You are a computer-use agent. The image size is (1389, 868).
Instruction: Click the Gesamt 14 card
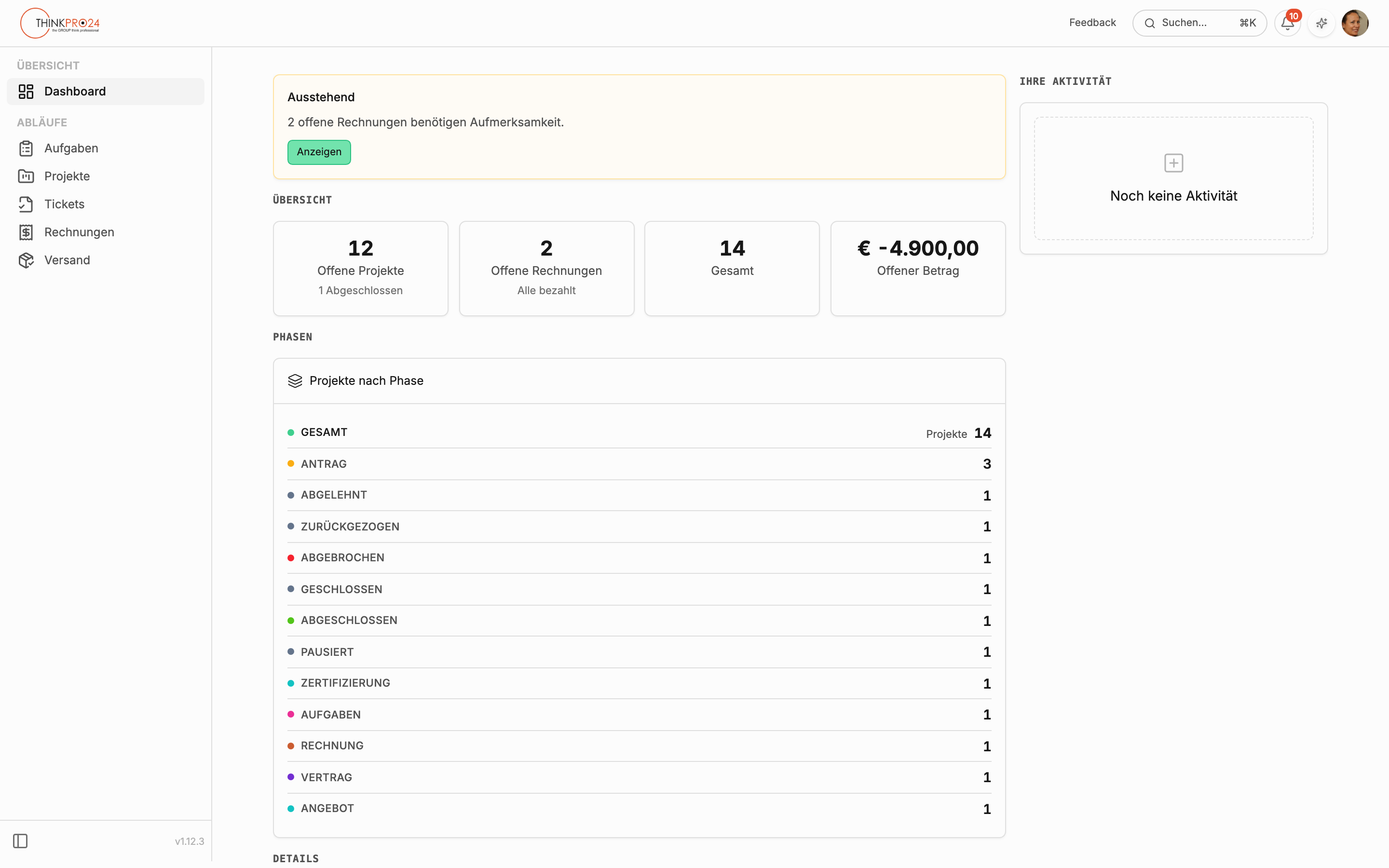[x=732, y=269]
